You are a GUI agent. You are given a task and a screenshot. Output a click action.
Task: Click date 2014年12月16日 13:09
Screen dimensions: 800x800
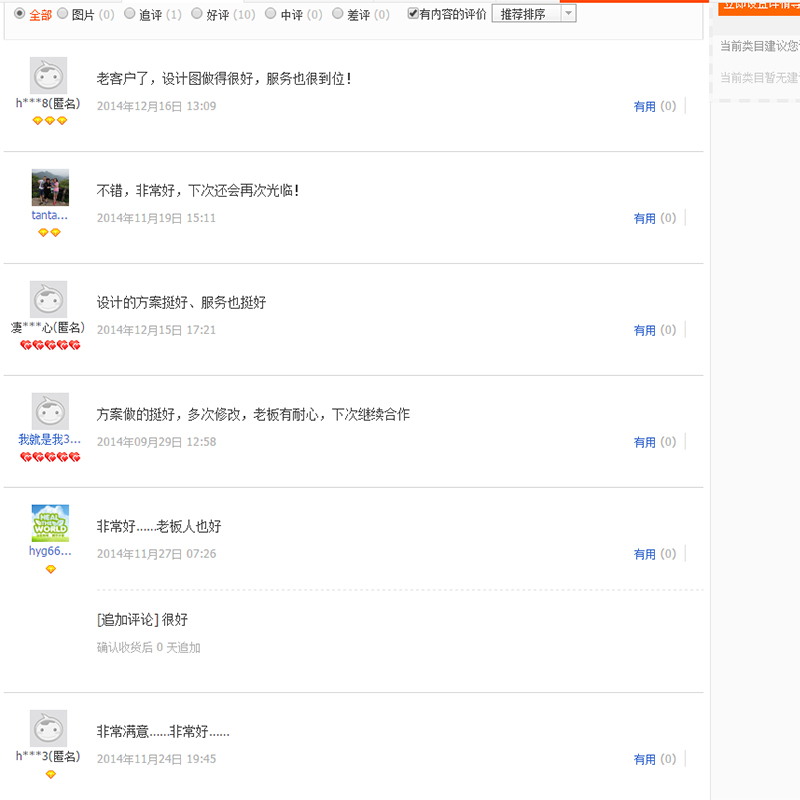[x=157, y=106]
